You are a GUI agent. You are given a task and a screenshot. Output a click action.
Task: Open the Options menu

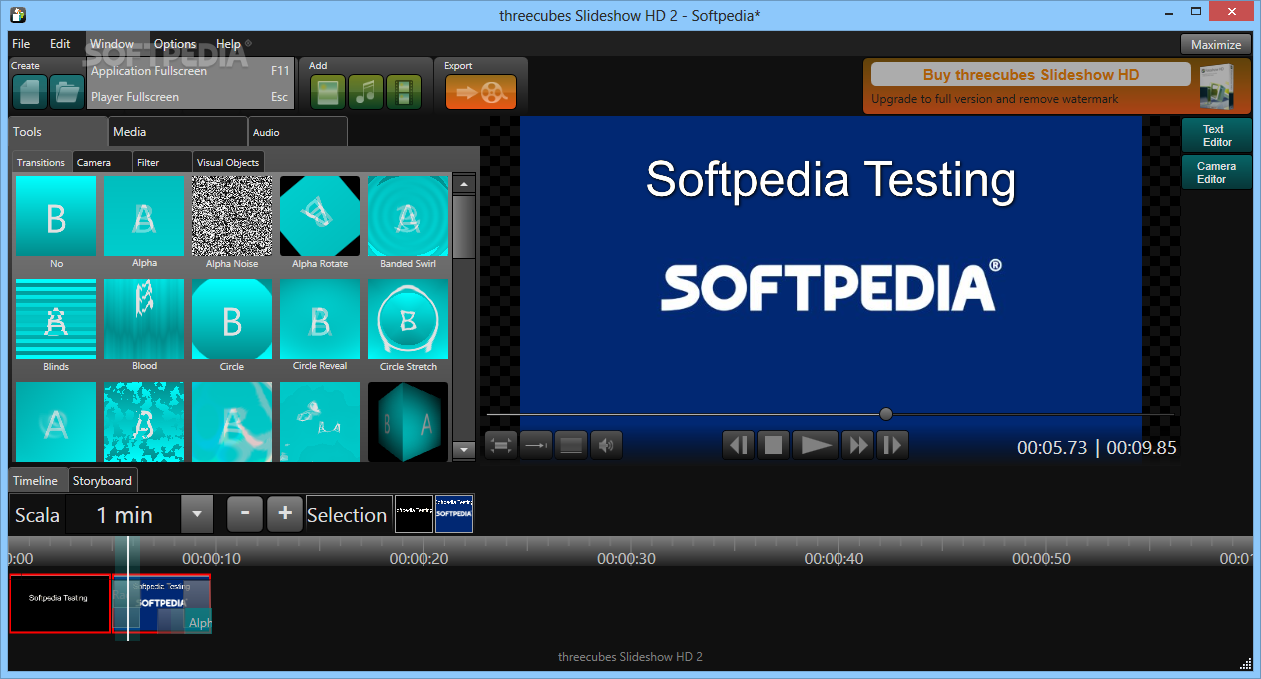[175, 44]
